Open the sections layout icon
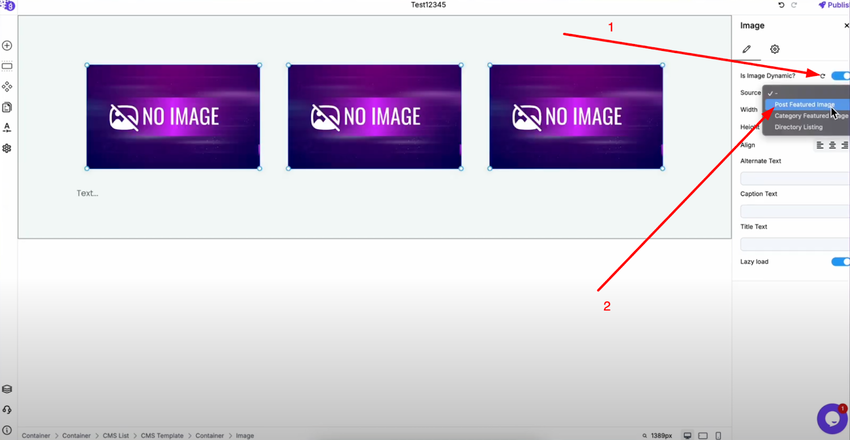 point(7,66)
